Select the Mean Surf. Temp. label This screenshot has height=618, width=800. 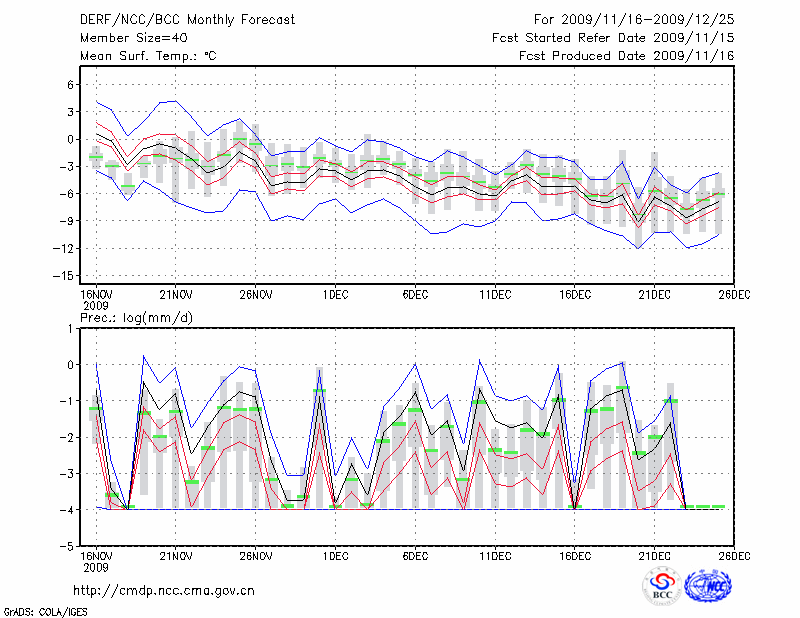(x=148, y=56)
